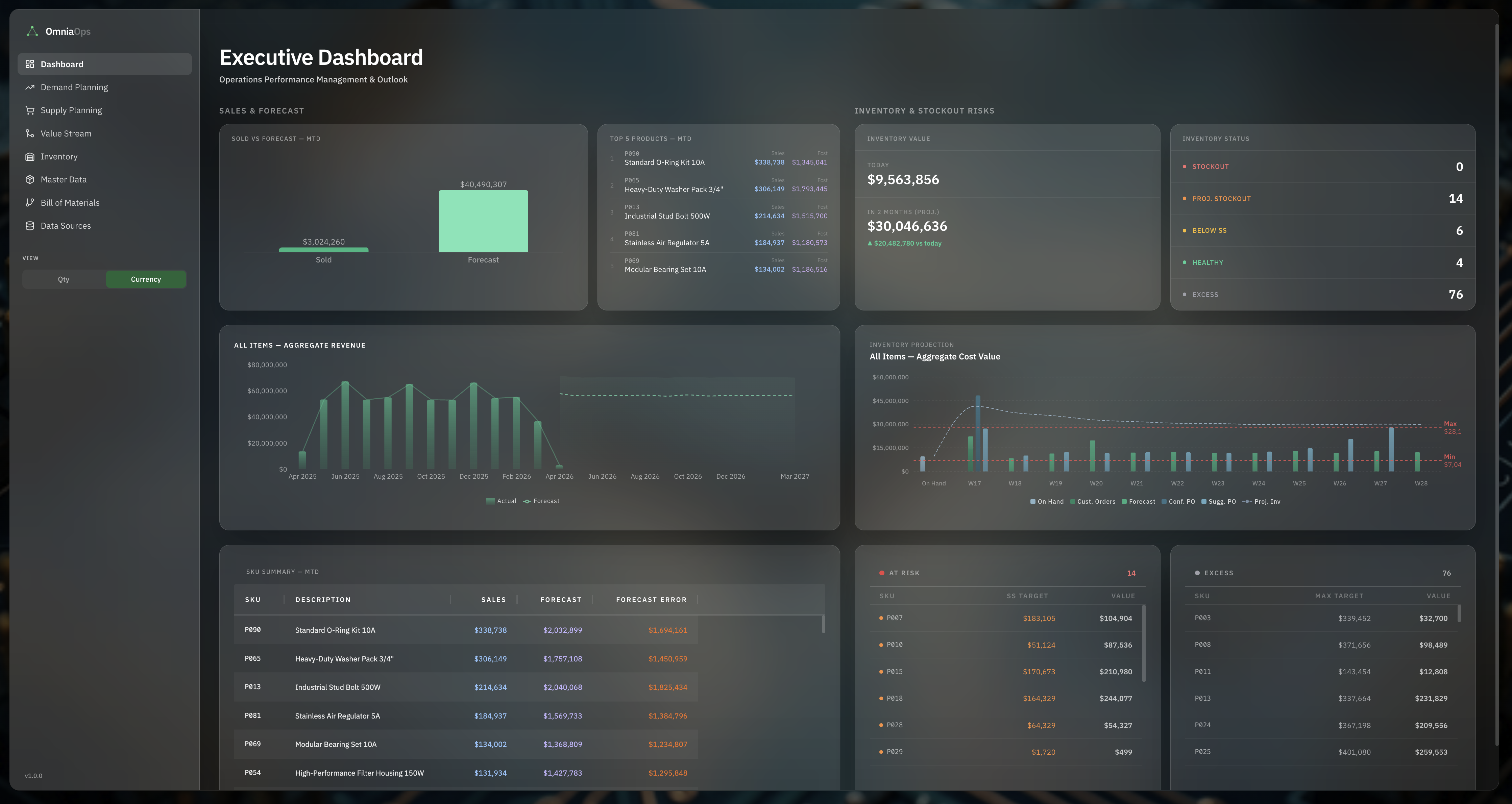Select the Master Data cube icon
Image resolution: width=1512 pixels, height=804 pixels.
30,179
